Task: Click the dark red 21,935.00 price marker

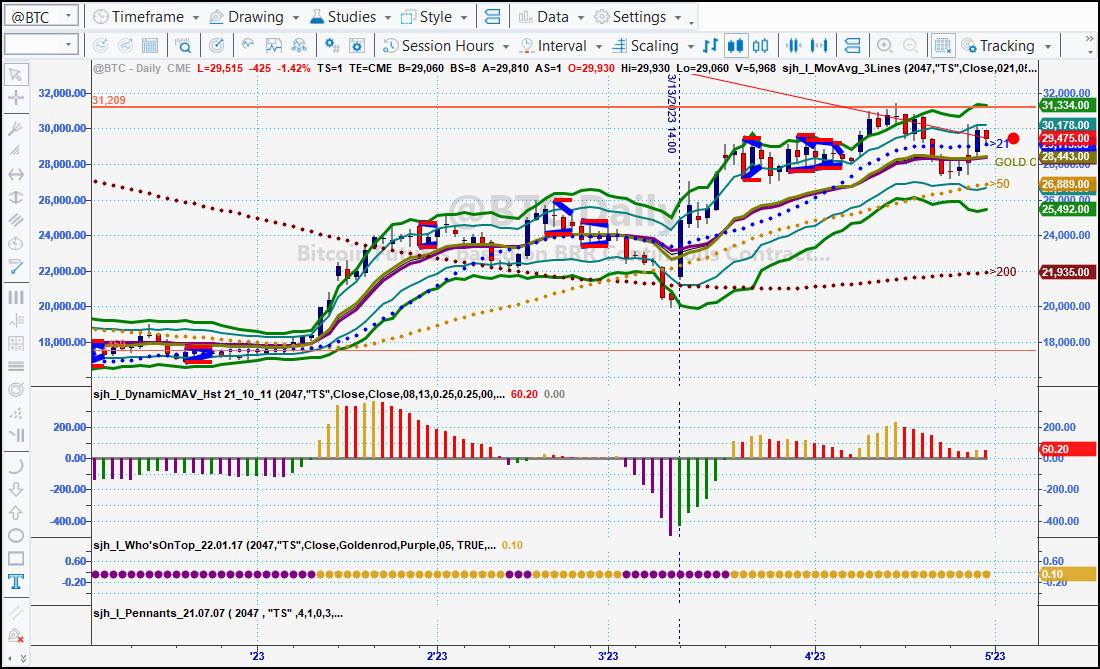Action: coord(1066,272)
